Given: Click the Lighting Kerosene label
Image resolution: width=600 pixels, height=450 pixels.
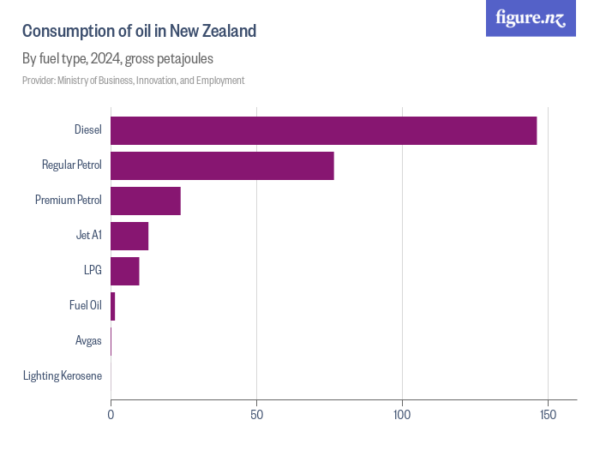Looking at the screenshot, I should coord(63,376).
